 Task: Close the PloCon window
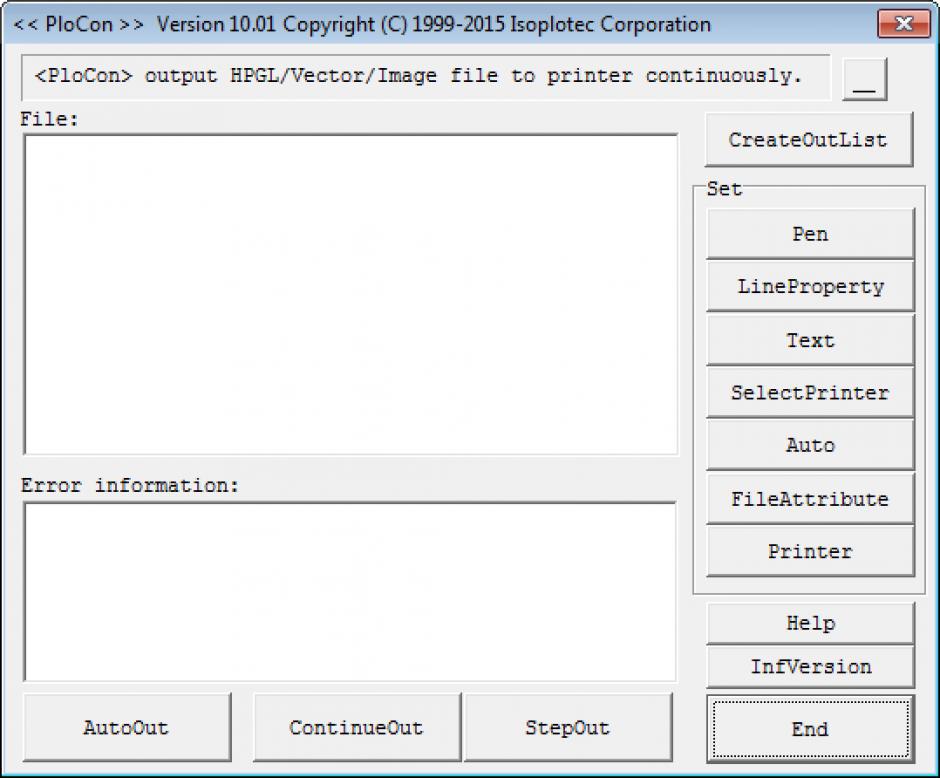click(903, 24)
